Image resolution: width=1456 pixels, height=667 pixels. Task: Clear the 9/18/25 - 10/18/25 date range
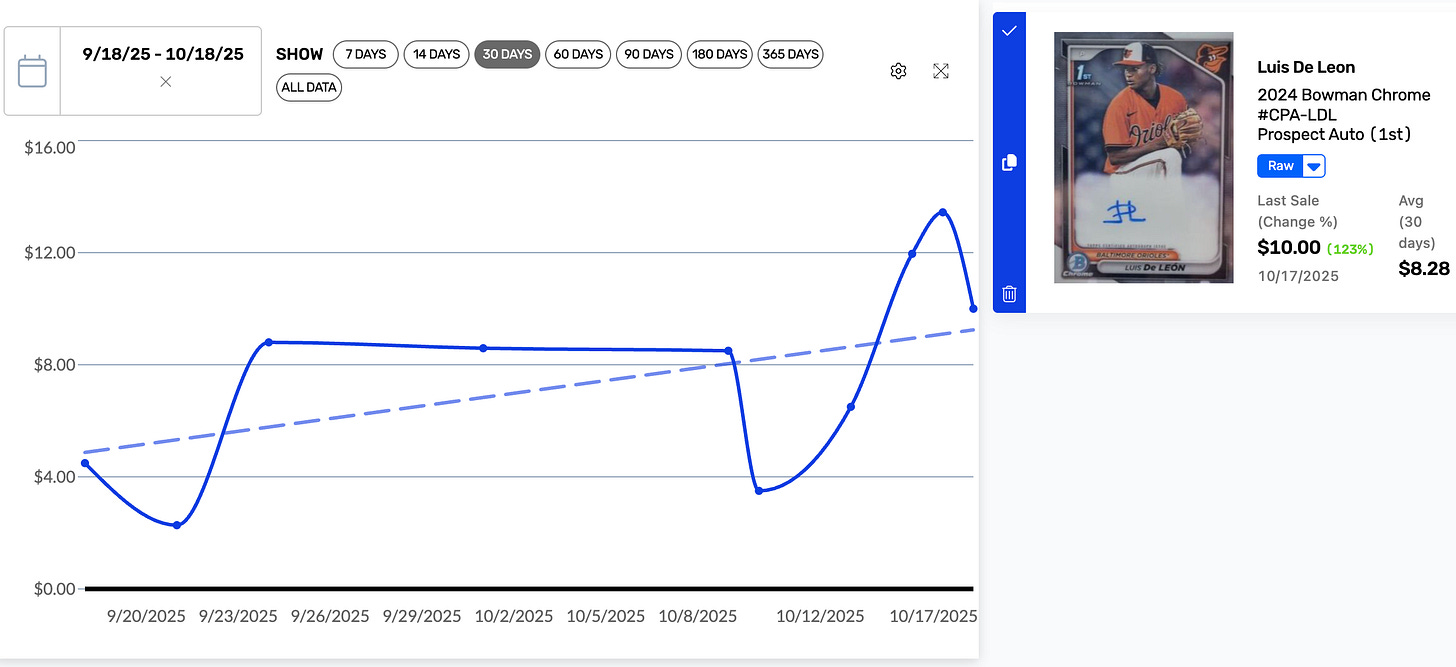166,82
